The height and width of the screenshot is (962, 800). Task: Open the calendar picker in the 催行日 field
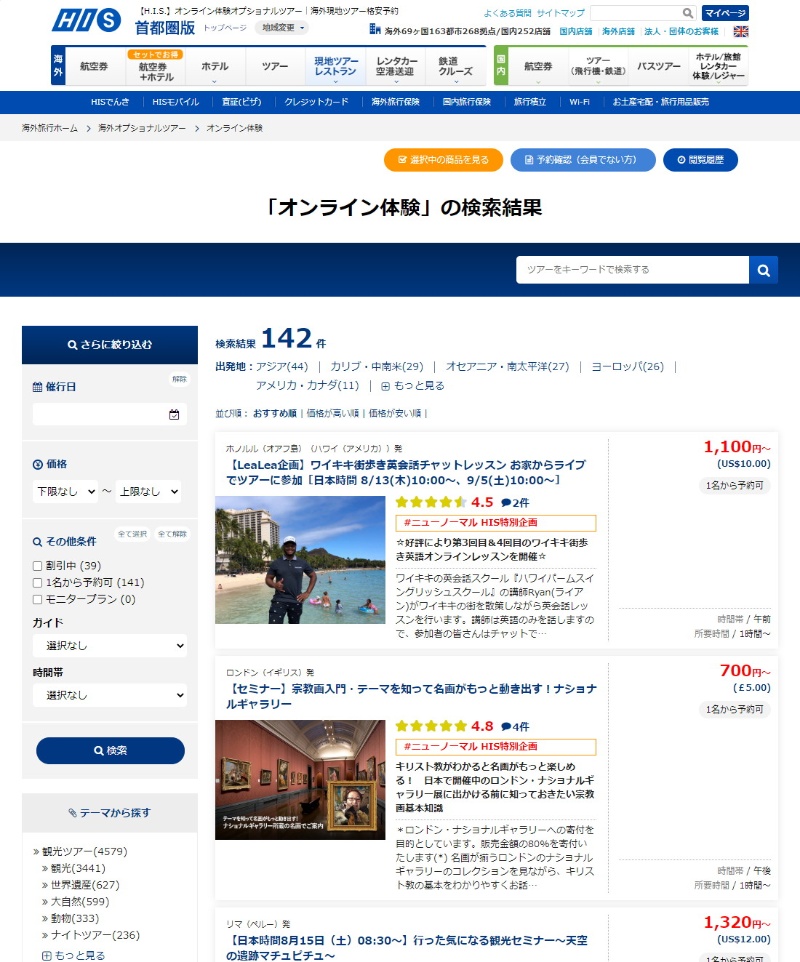(173, 415)
